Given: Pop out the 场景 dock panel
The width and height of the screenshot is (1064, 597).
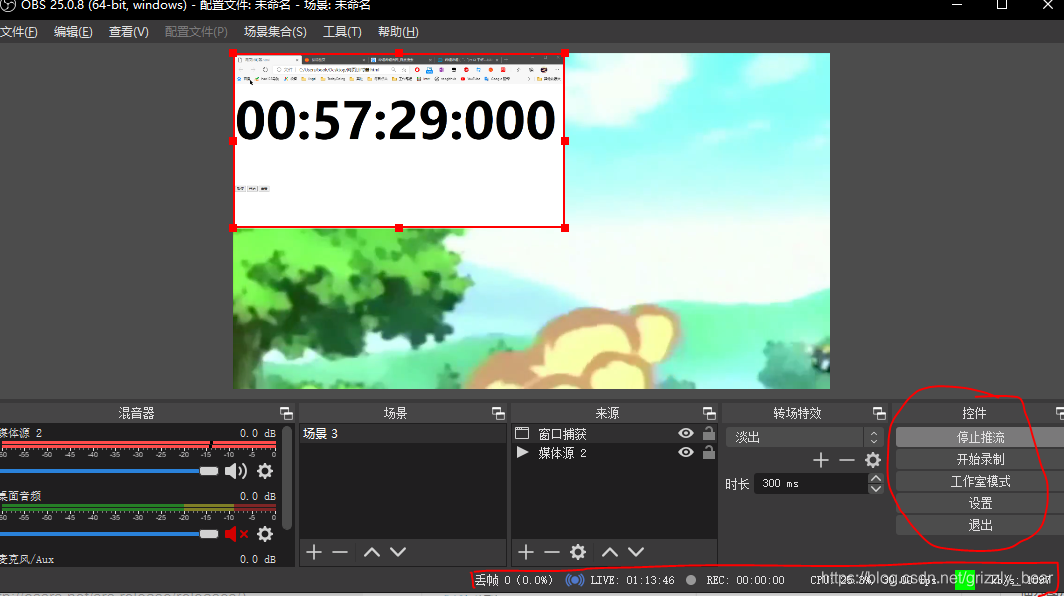Looking at the screenshot, I should coord(498,413).
